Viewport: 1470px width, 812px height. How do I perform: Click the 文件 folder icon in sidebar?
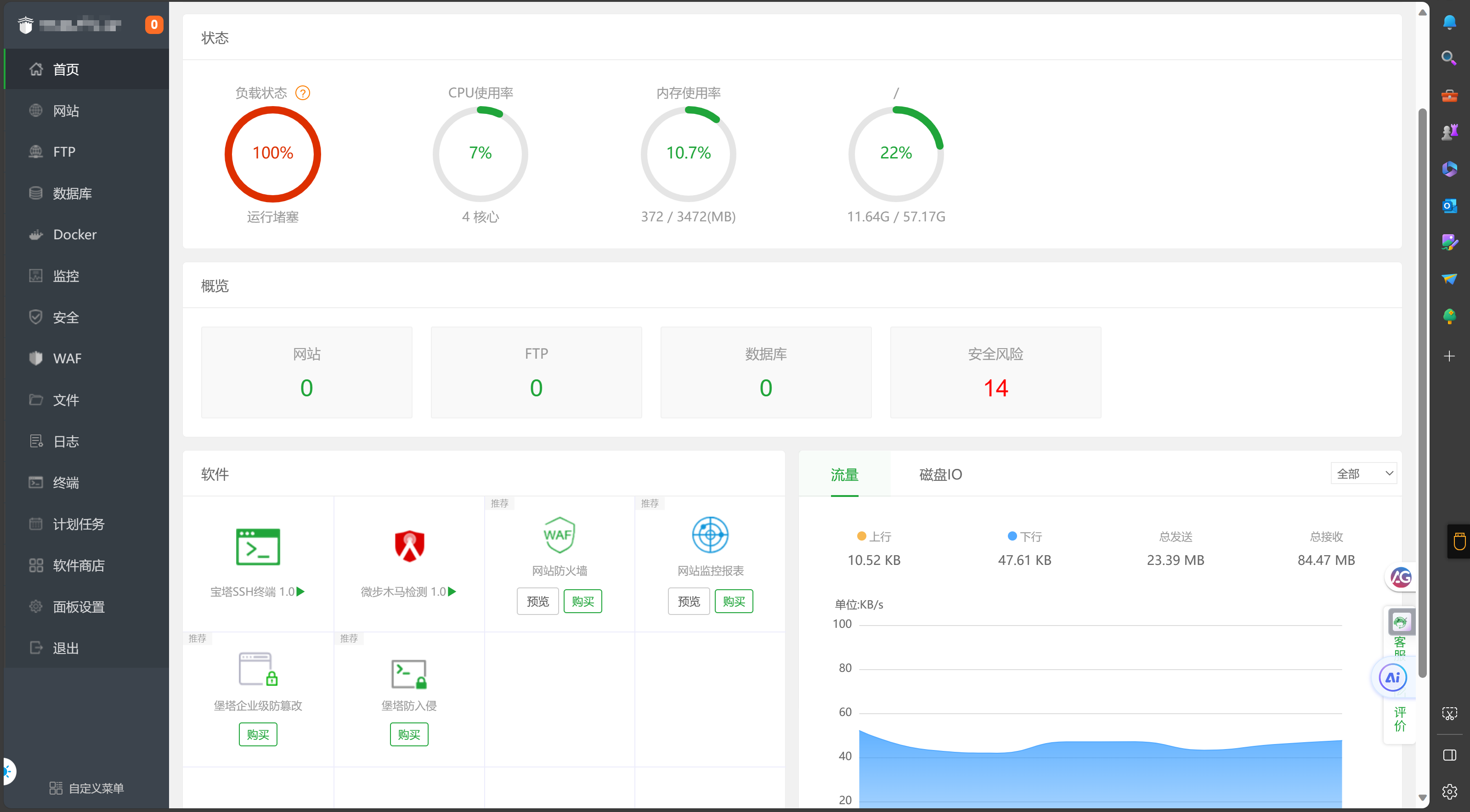tap(35, 400)
